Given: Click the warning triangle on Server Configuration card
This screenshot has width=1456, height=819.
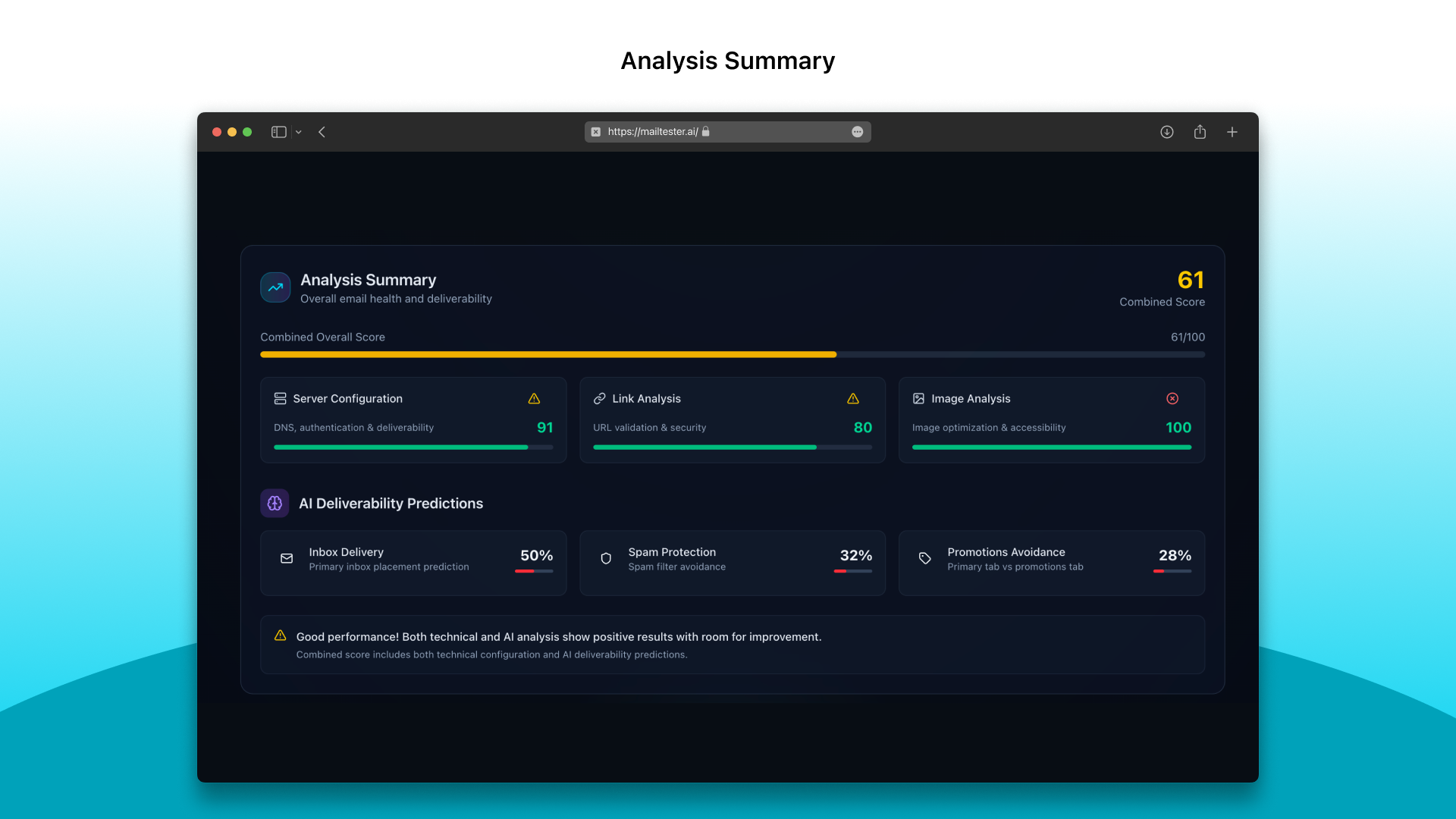Looking at the screenshot, I should coord(534,398).
